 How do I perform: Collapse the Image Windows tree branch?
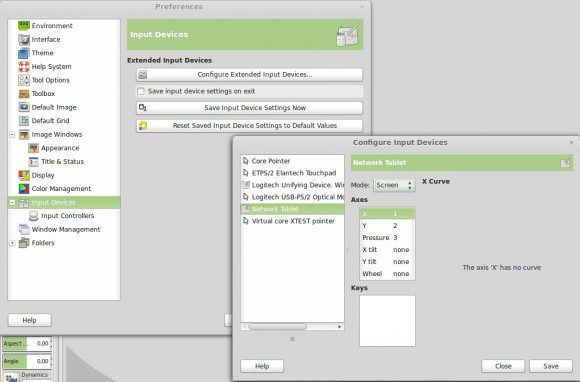12,134
